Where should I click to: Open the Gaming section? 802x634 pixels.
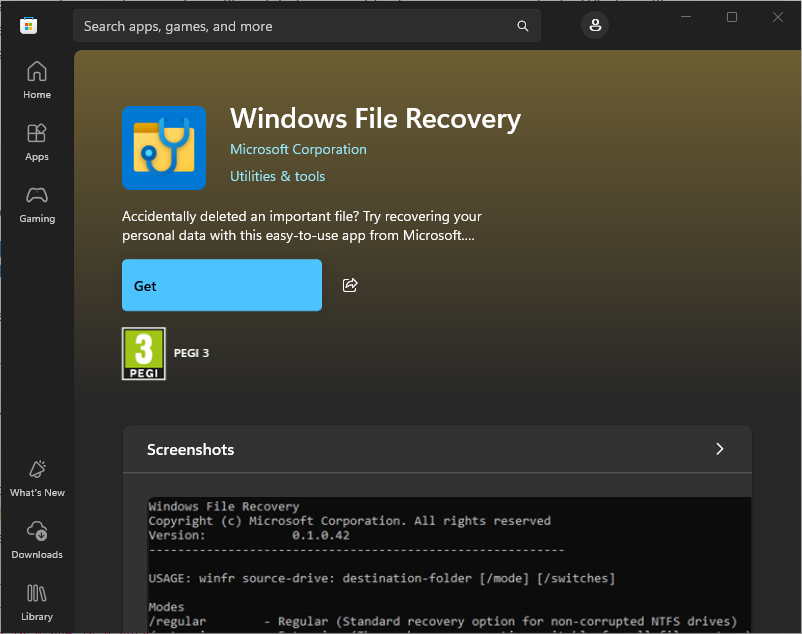37,204
